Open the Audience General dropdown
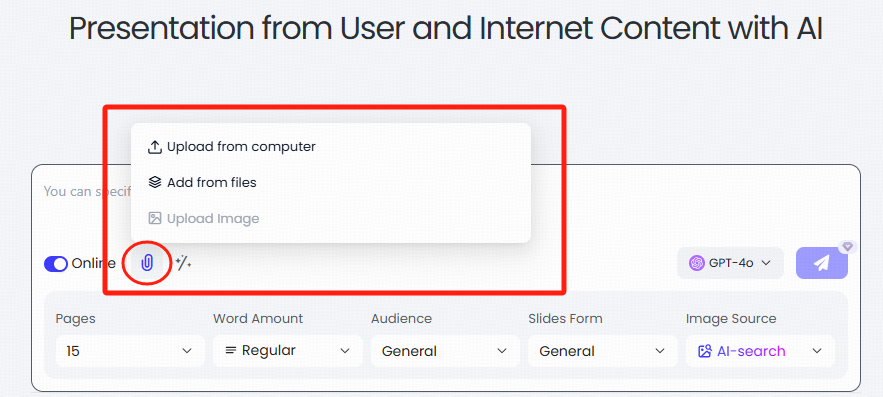This screenshot has height=397, width=883. tap(445, 351)
